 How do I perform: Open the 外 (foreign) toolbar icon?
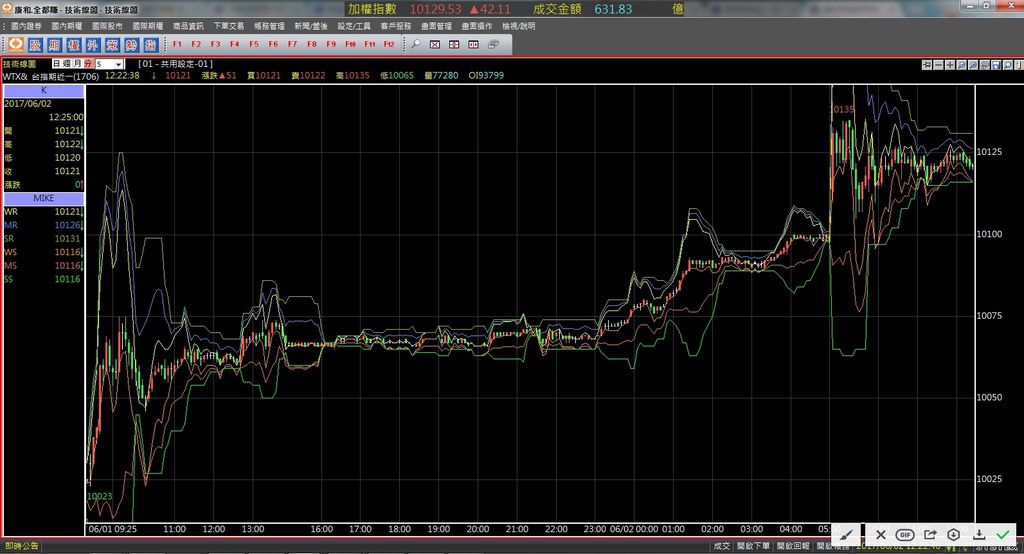(x=93, y=44)
